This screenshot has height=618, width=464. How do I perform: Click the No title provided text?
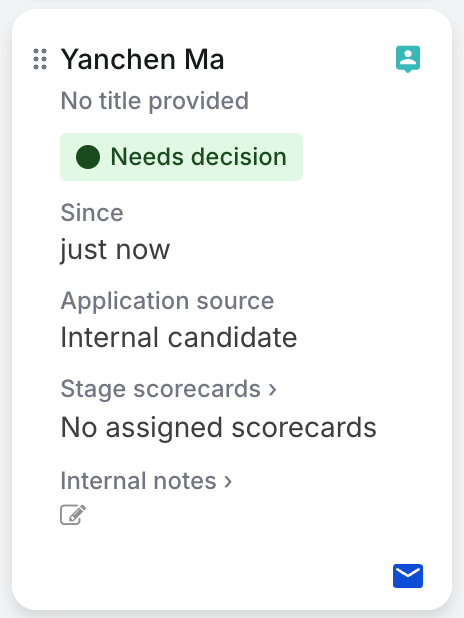tap(155, 101)
